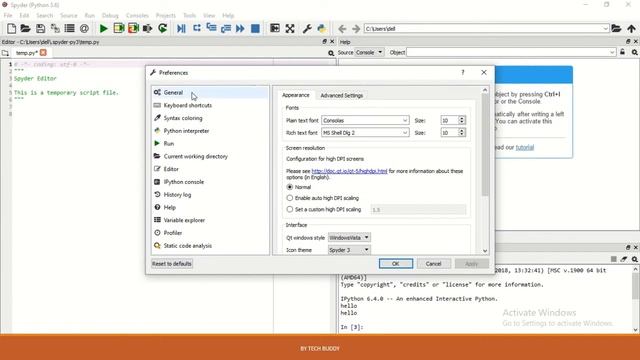The image size is (640, 360).
Task: Click the Browse tabs icon in Editor pane
Action: click(5, 53)
